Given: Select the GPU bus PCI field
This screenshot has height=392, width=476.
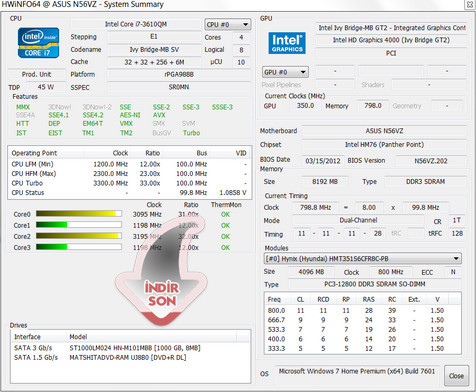Looking at the screenshot, I should [391, 53].
